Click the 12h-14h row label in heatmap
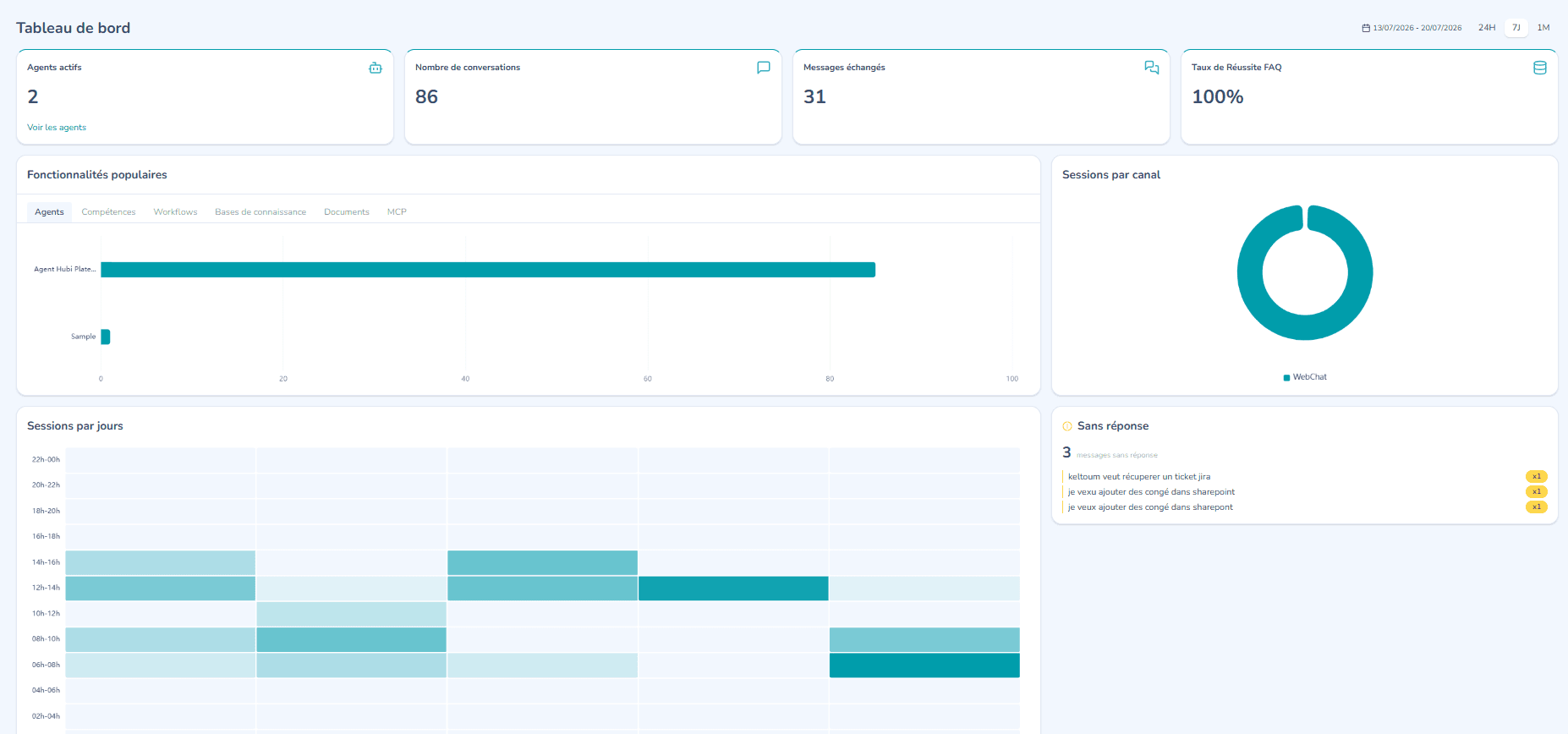This screenshot has height=734, width=1568. pyautogui.click(x=46, y=588)
